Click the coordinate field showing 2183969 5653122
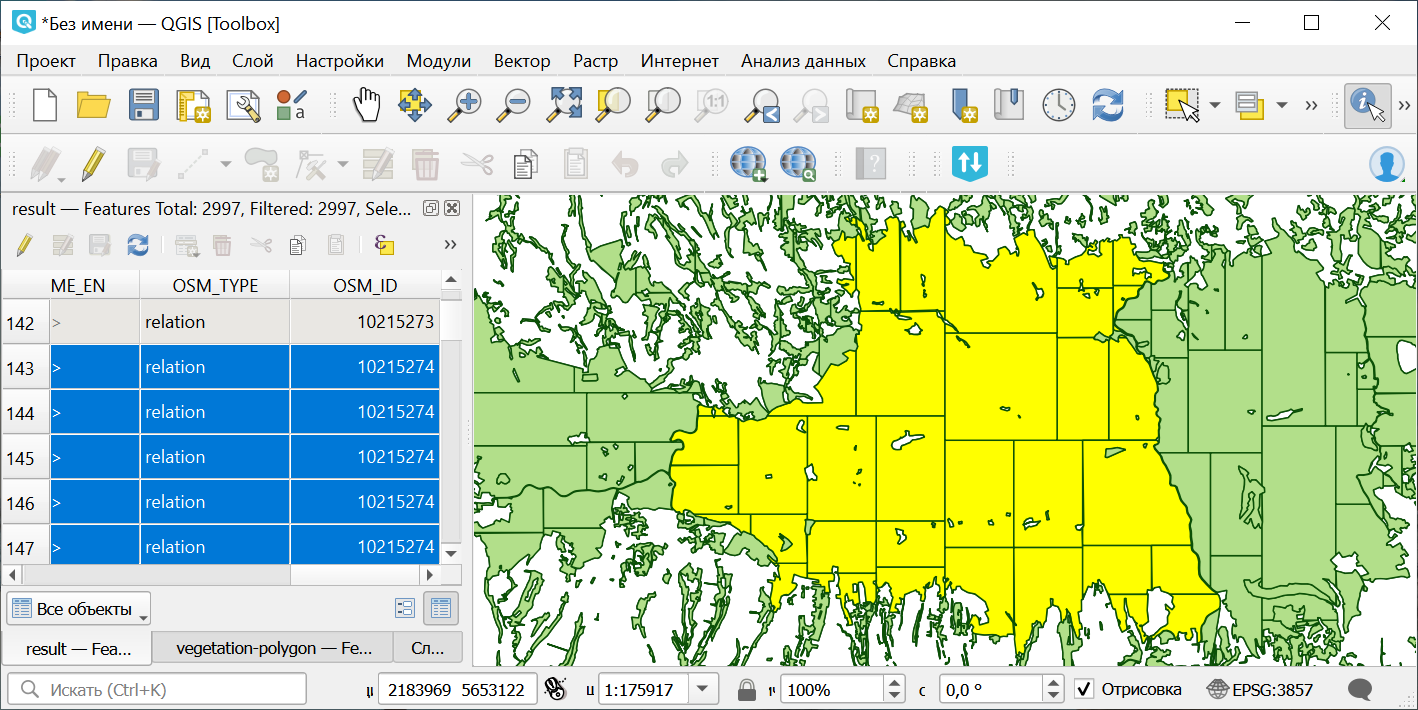 [x=456, y=689]
